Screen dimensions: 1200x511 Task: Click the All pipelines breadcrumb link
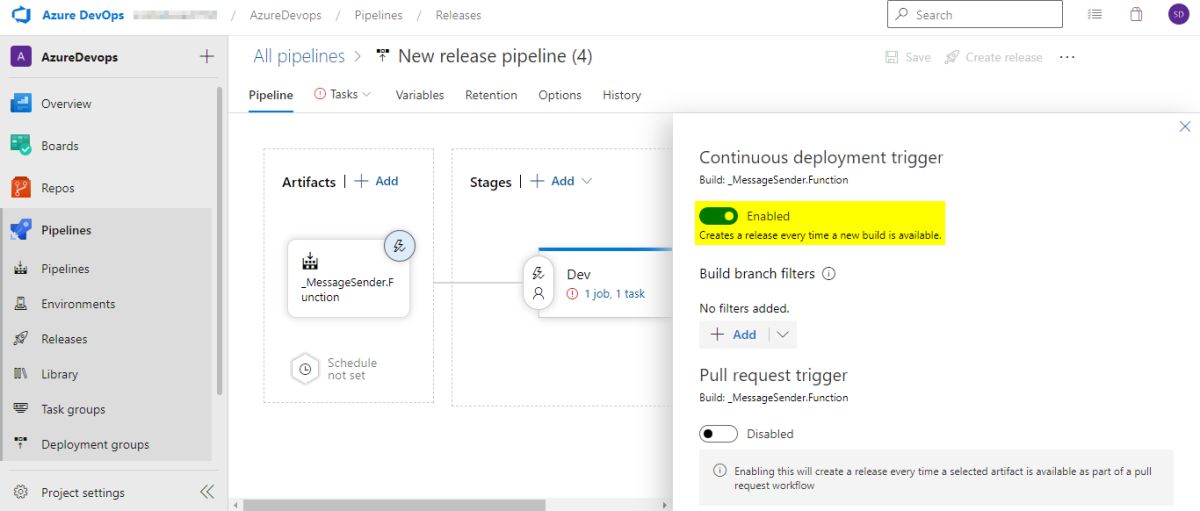(299, 56)
